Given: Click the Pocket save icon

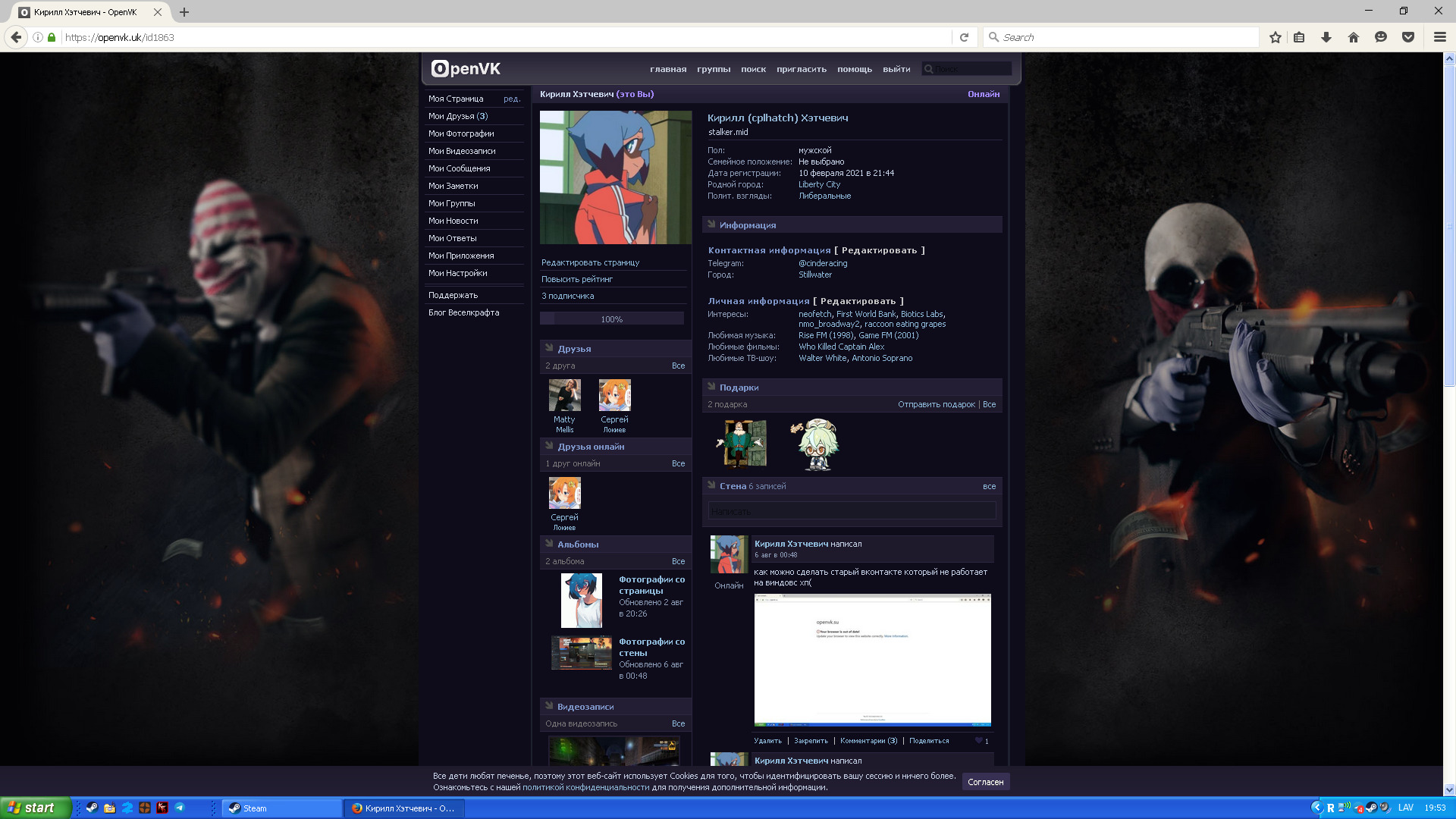Looking at the screenshot, I should click(1408, 37).
